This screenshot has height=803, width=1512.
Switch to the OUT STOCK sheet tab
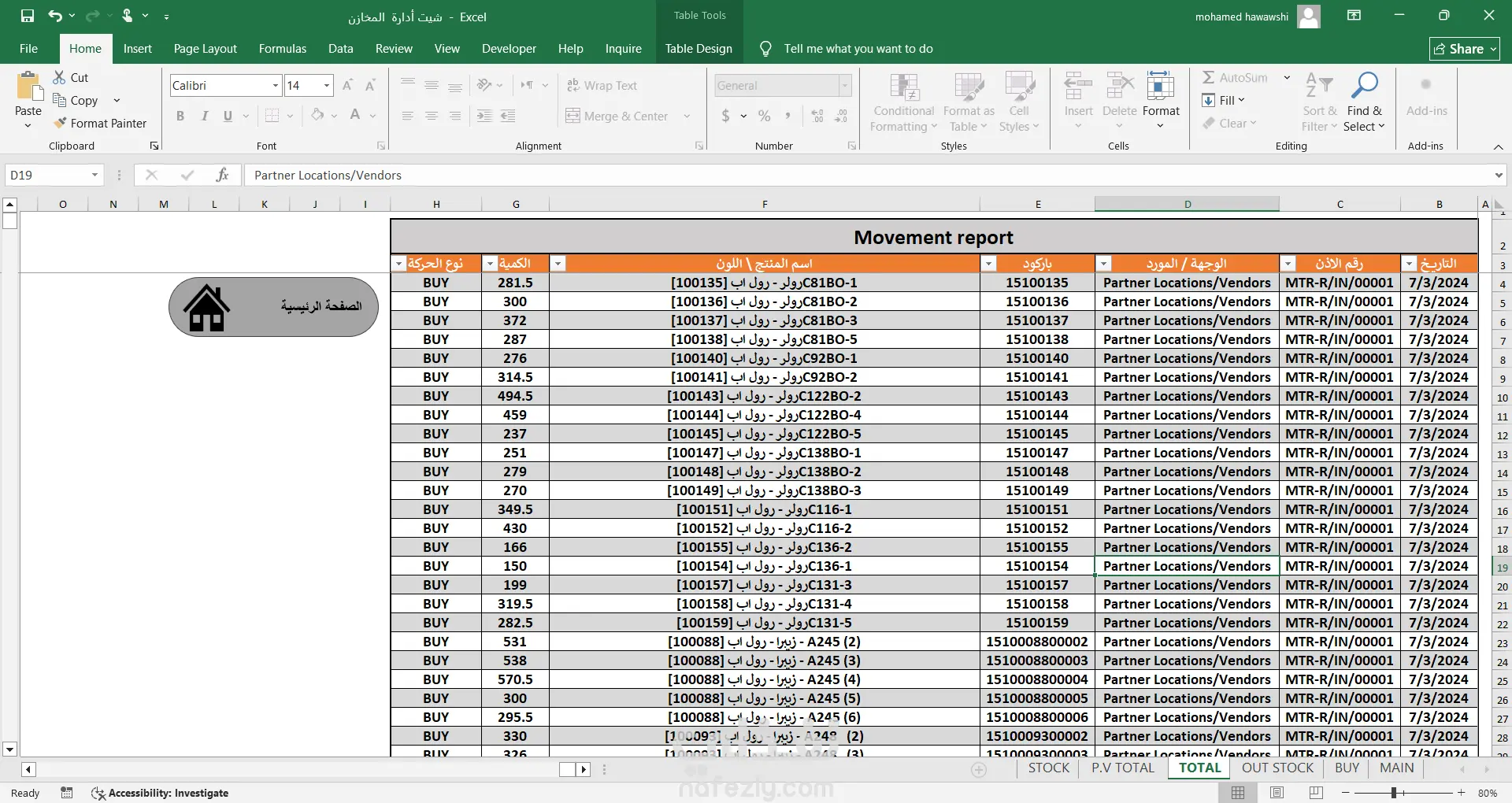[x=1277, y=768]
